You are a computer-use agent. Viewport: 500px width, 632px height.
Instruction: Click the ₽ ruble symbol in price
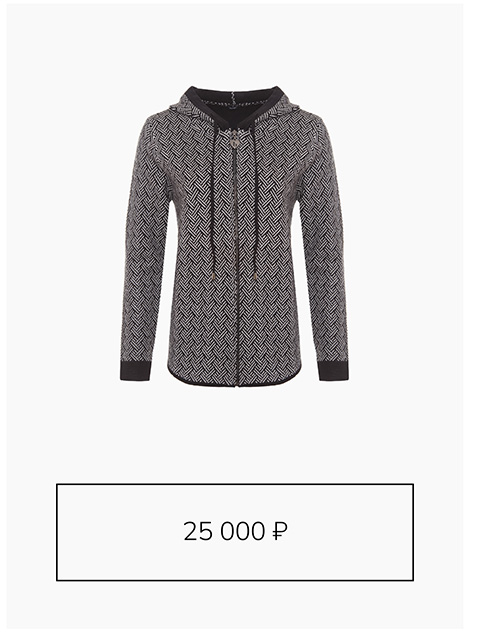point(280,531)
